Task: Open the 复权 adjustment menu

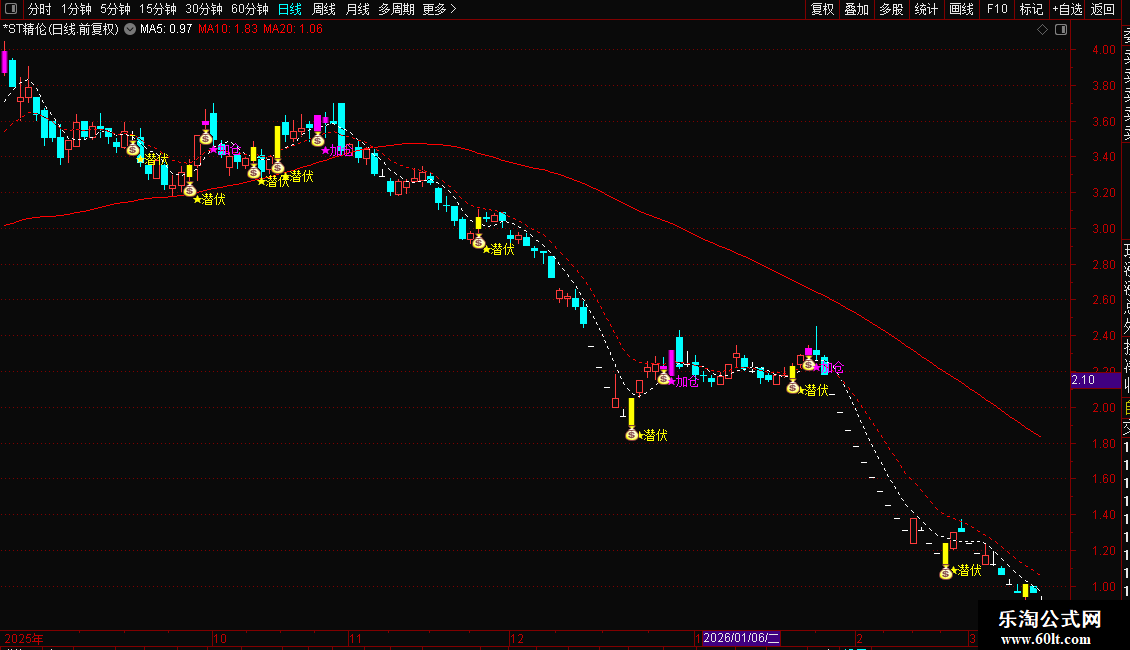Action: pos(822,9)
